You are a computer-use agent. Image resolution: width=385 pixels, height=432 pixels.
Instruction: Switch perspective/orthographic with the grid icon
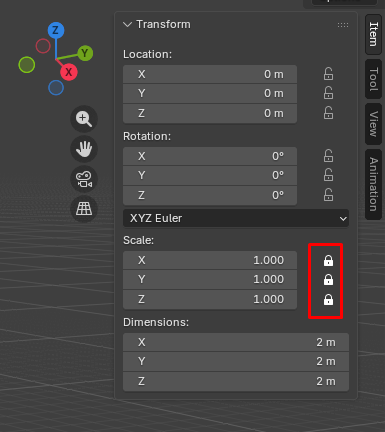pos(84,209)
